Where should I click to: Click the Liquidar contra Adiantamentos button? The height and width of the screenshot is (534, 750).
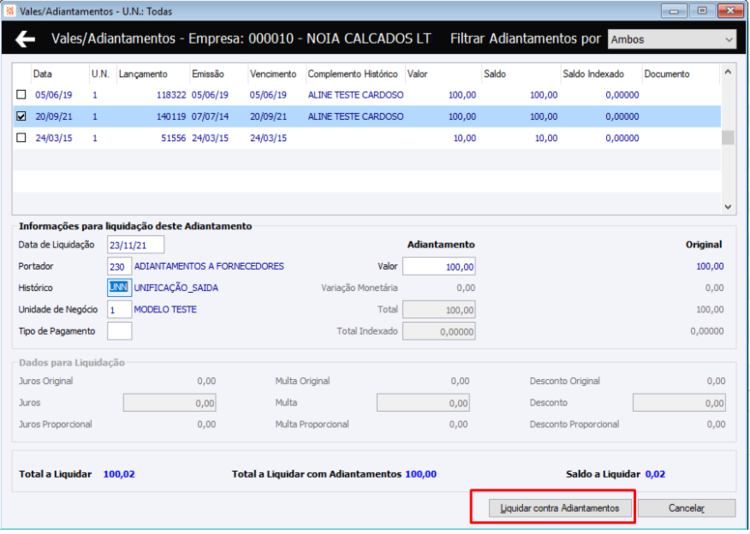click(x=560, y=508)
